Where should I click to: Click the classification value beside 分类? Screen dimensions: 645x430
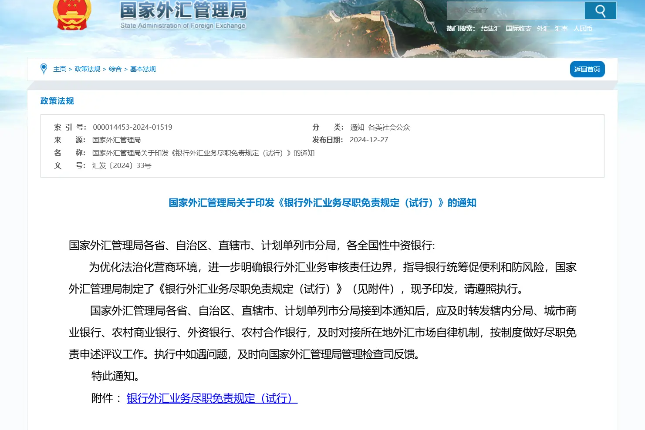click(x=380, y=127)
